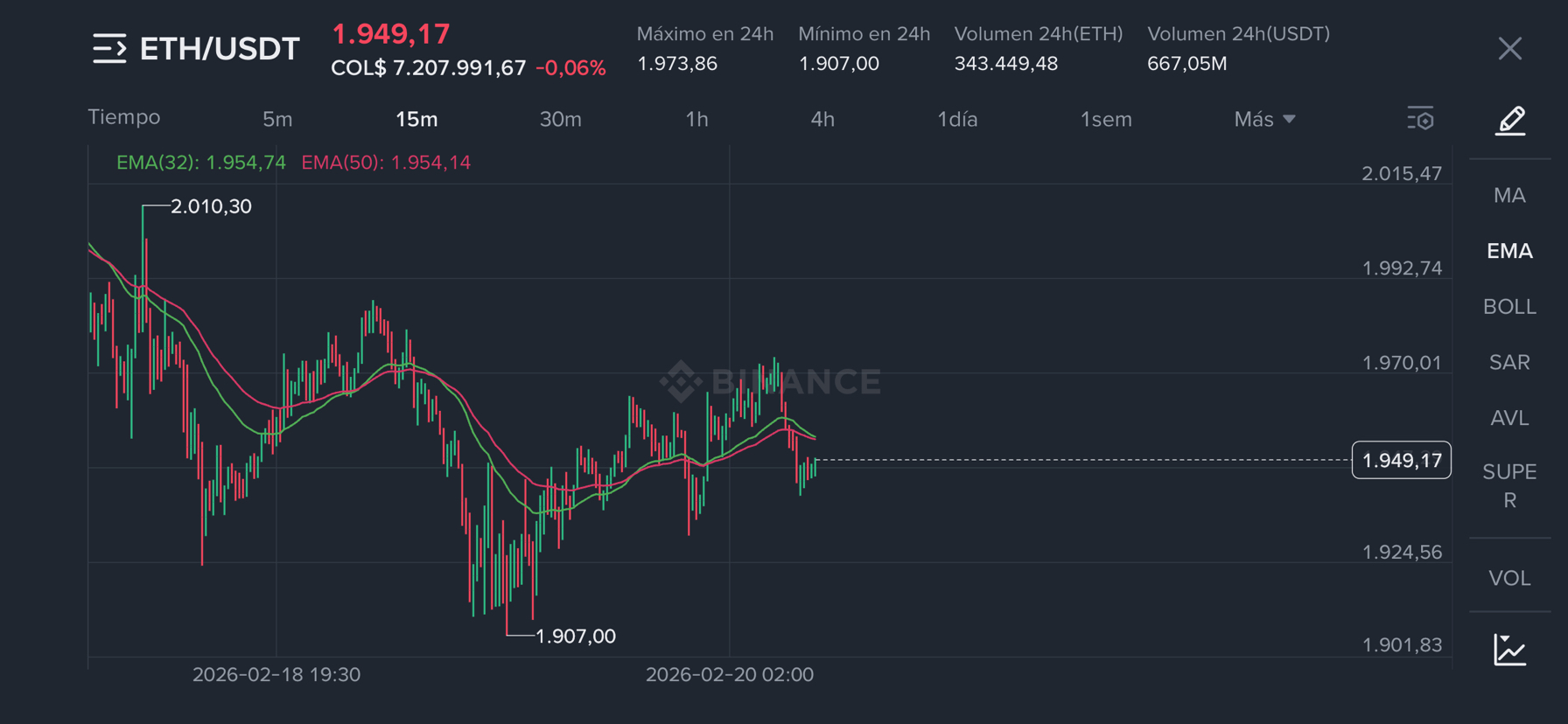The width and height of the screenshot is (1568, 724).
Task: Activate the AVL indicator
Action: [x=1509, y=418]
